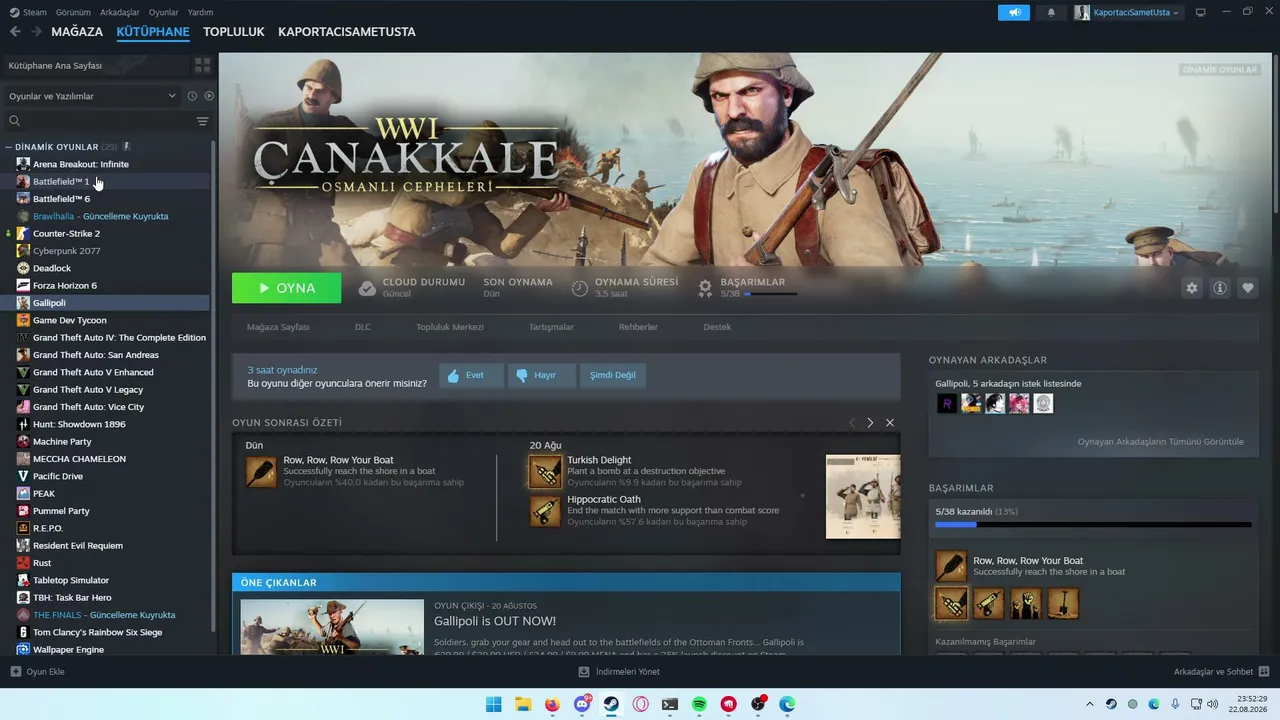Open İndirmeleri Yönet downloads manager
This screenshot has width=1280, height=720.
tap(619, 672)
